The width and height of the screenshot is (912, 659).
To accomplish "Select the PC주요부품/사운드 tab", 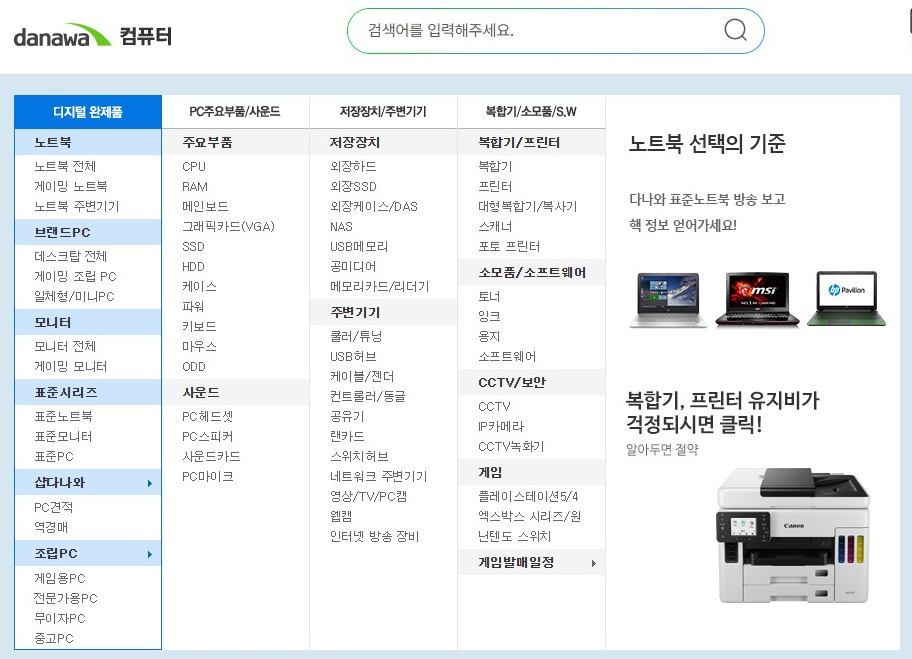I will point(235,112).
